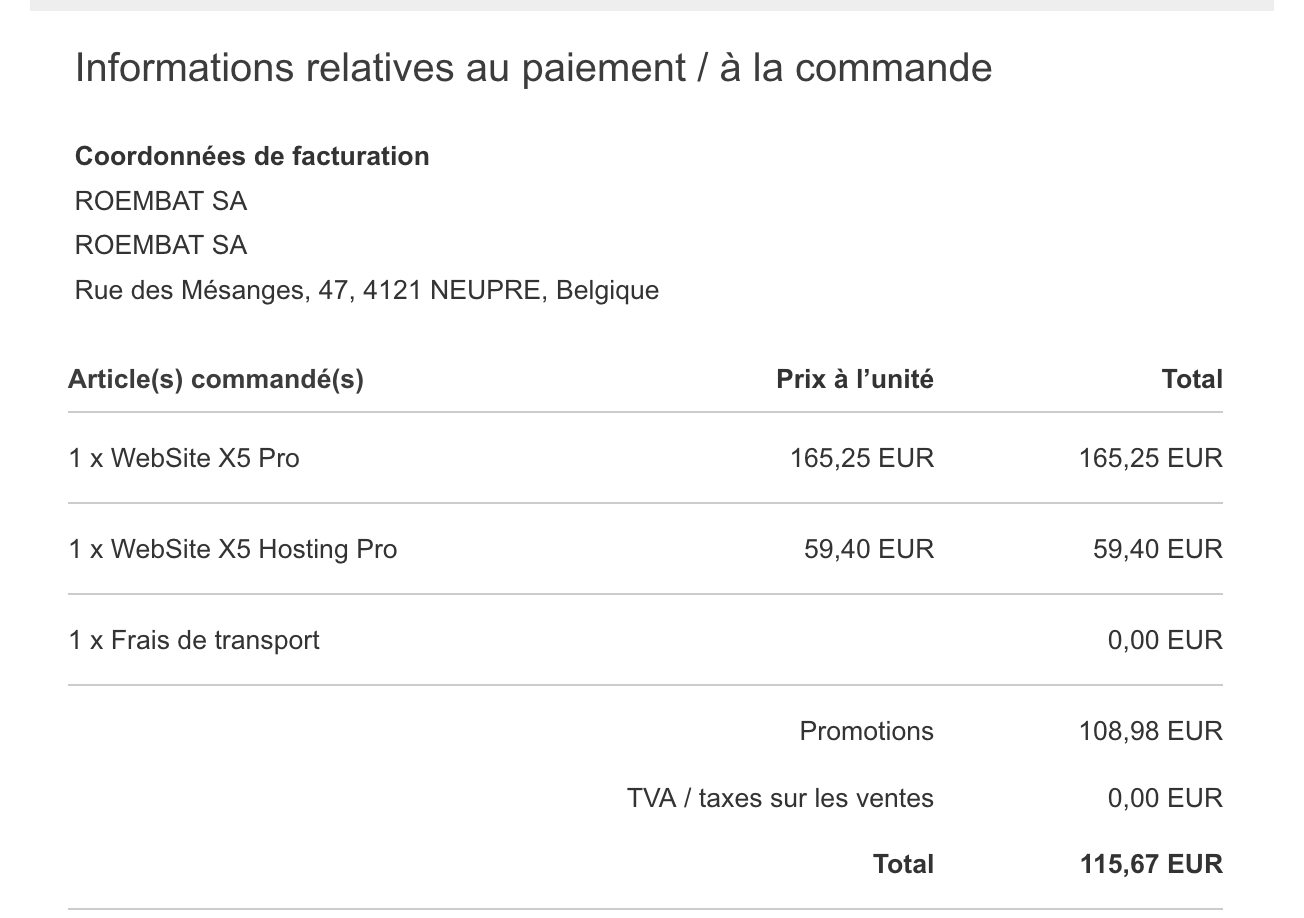Click the payment information heading

(x=533, y=68)
